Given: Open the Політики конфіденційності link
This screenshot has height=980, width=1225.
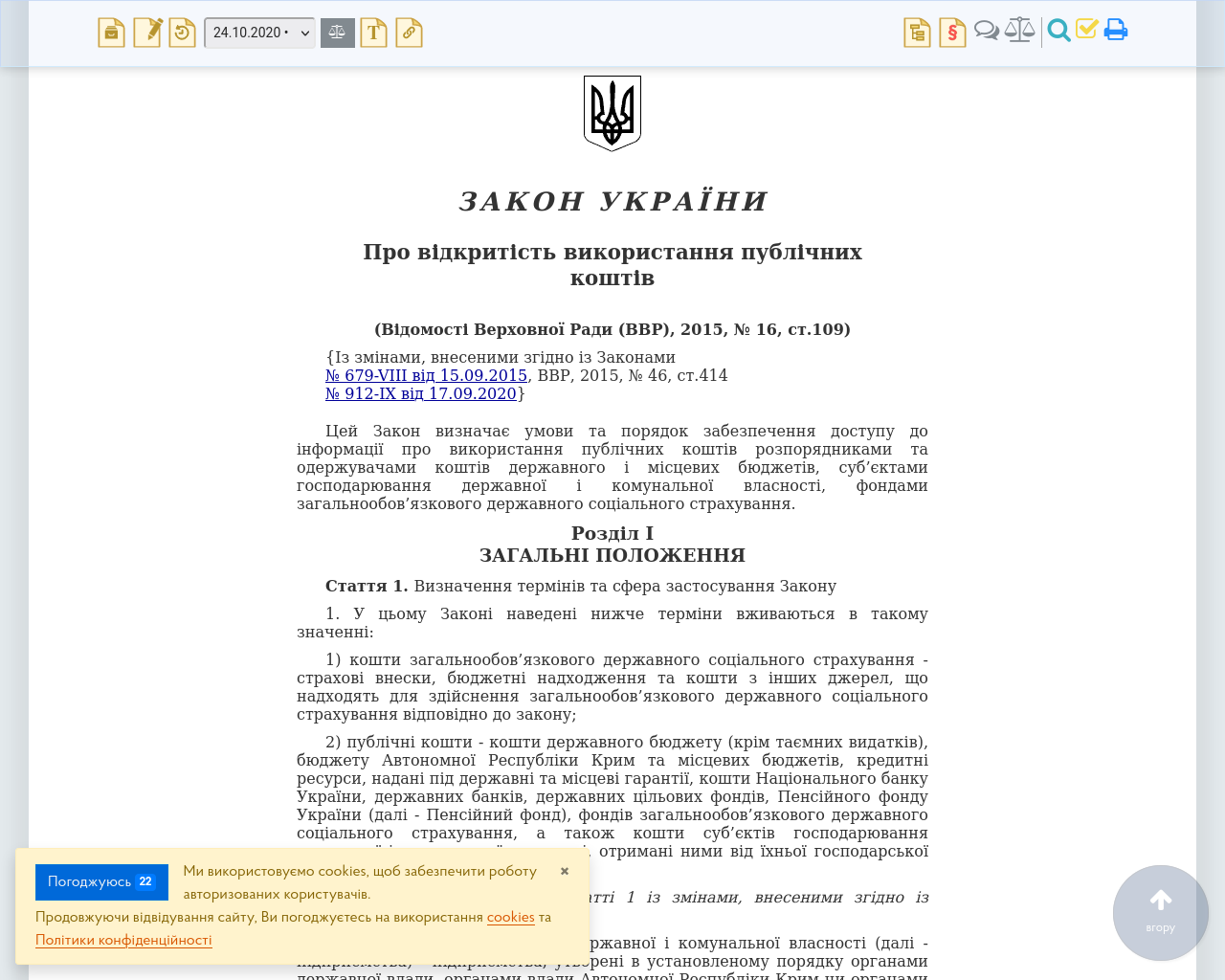Looking at the screenshot, I should pyautogui.click(x=123, y=940).
